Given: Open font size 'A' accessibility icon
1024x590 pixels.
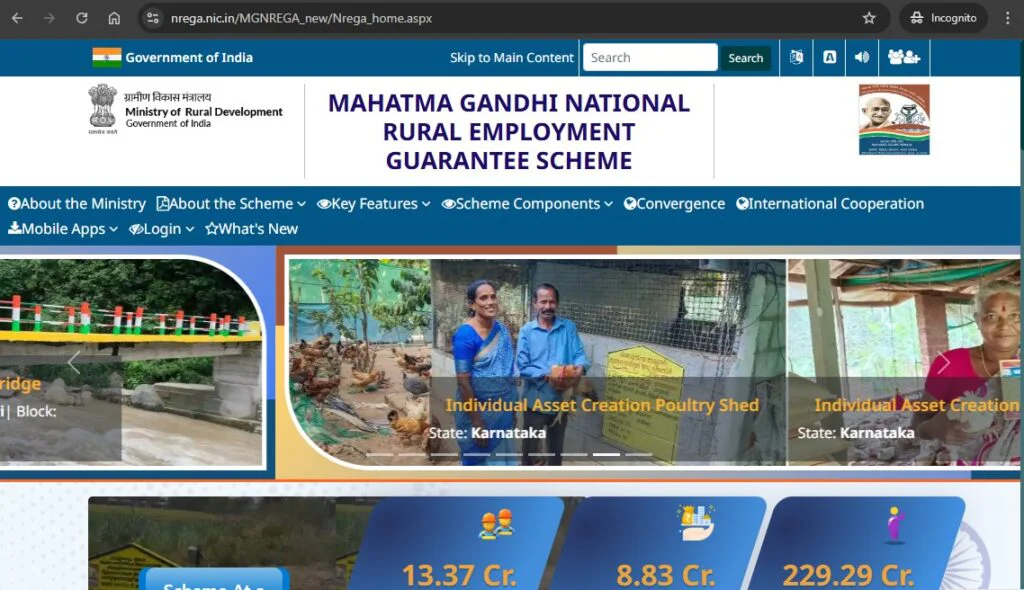Looking at the screenshot, I should click(829, 57).
